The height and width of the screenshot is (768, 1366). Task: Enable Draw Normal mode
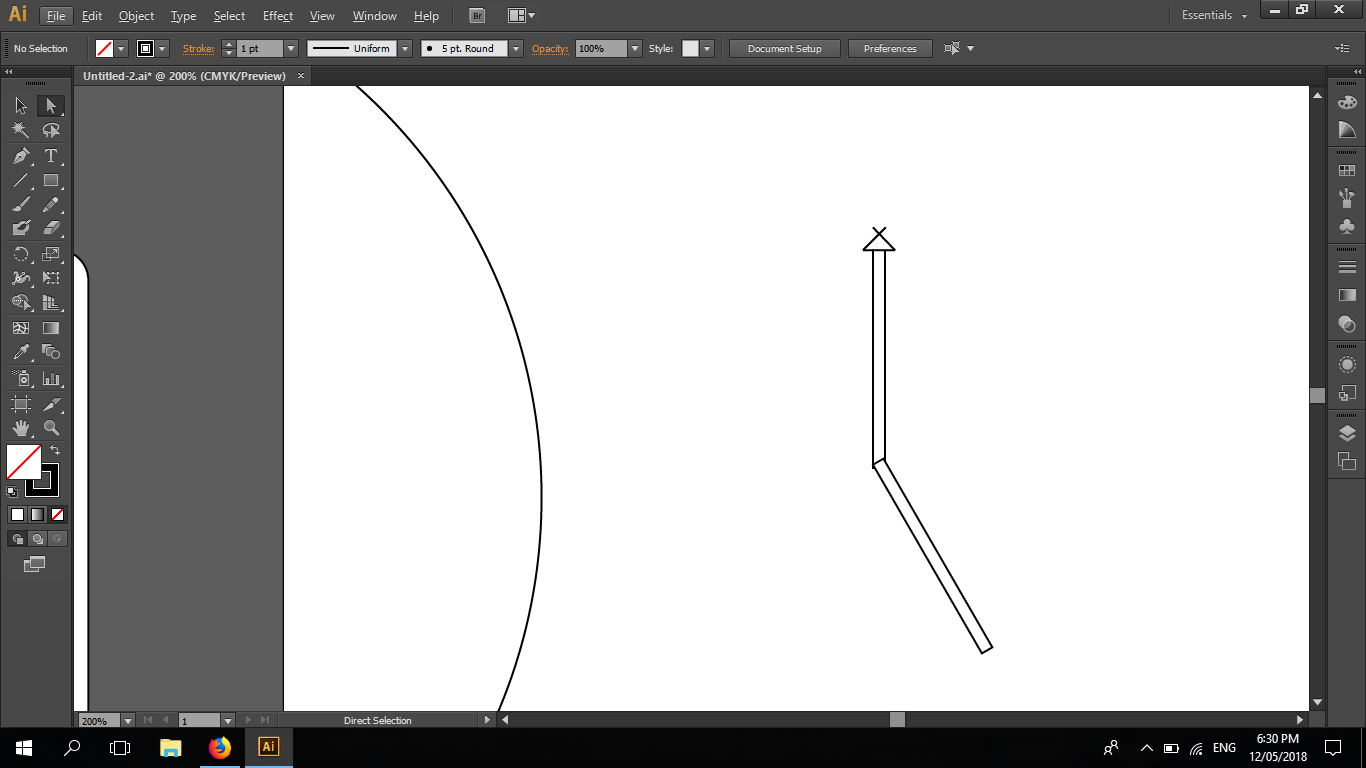(17, 538)
